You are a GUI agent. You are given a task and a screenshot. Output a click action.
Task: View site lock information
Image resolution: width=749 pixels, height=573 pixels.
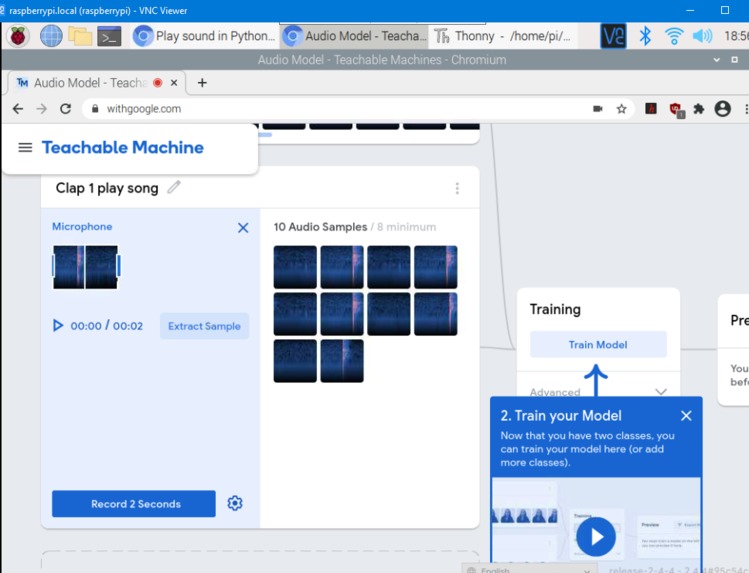(x=95, y=109)
